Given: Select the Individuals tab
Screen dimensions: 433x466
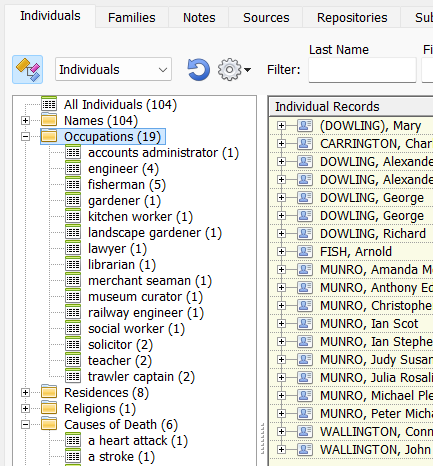Looking at the screenshot, I should coord(50,16).
